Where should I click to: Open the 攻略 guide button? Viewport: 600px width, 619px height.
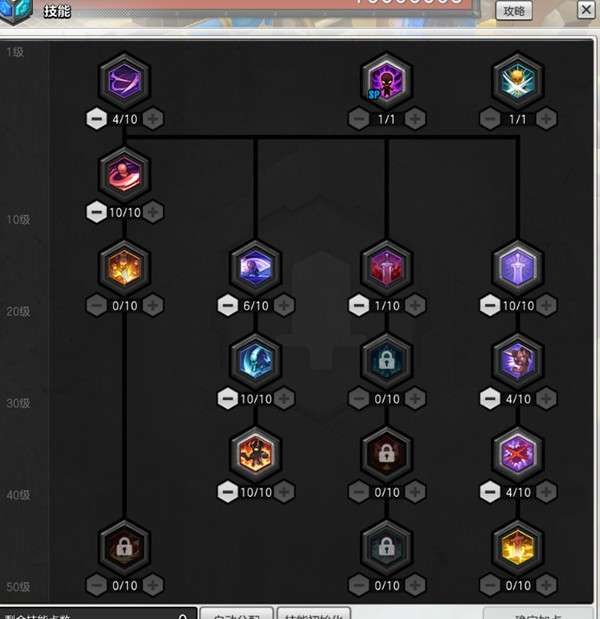coord(514,11)
